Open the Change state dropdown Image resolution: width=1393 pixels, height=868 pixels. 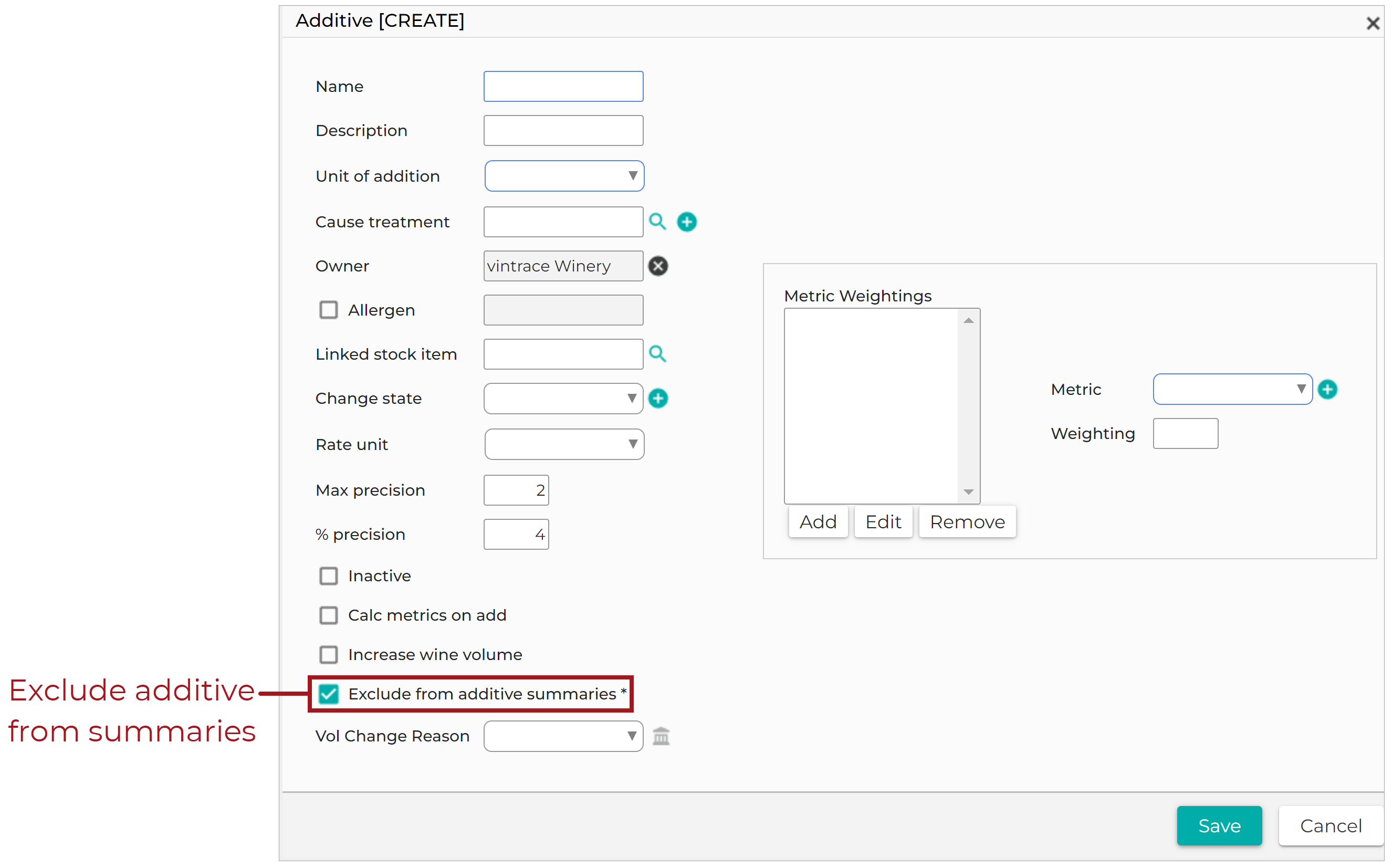[x=563, y=399]
